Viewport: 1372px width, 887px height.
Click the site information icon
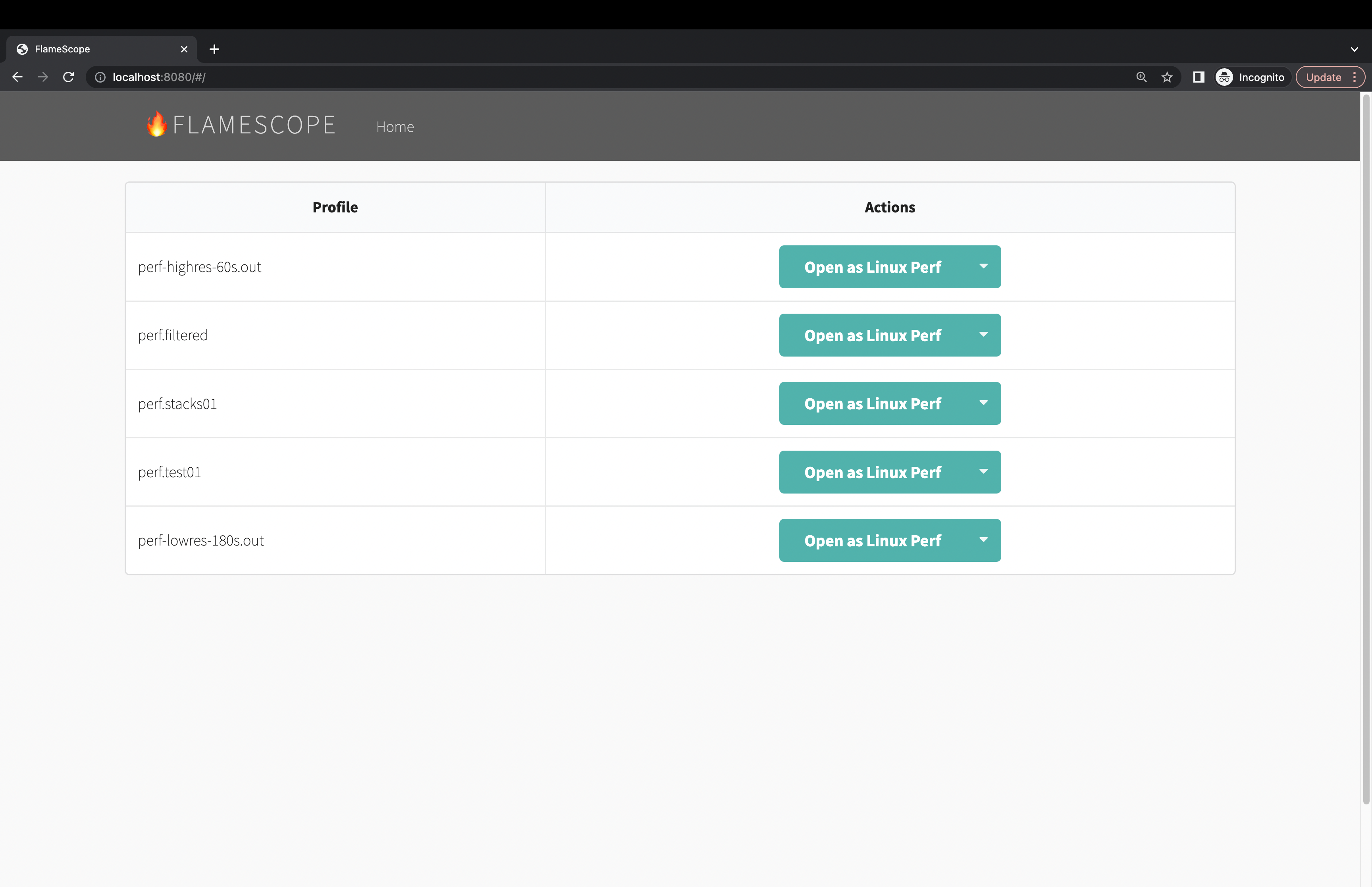coord(100,77)
